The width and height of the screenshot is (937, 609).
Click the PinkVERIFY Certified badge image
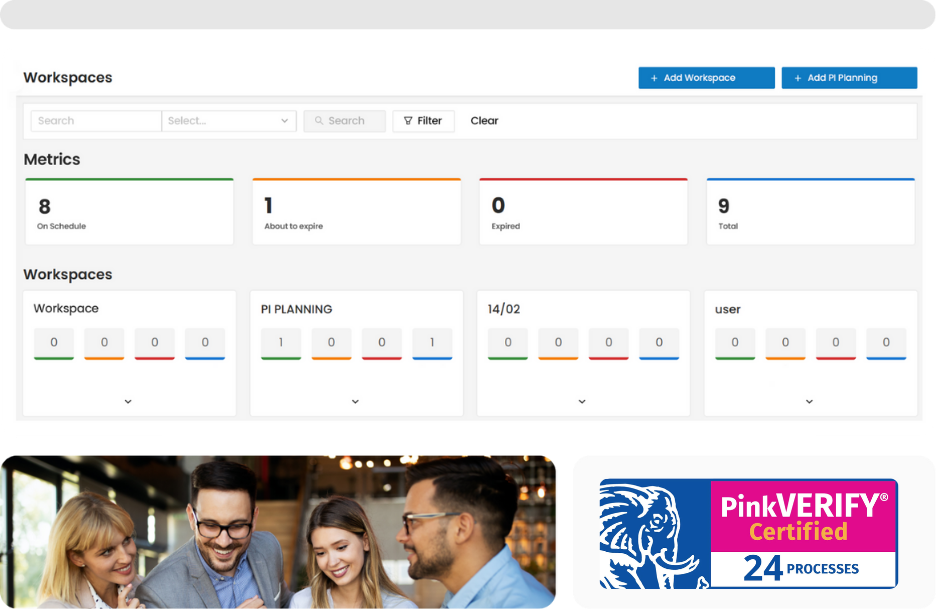[748, 533]
